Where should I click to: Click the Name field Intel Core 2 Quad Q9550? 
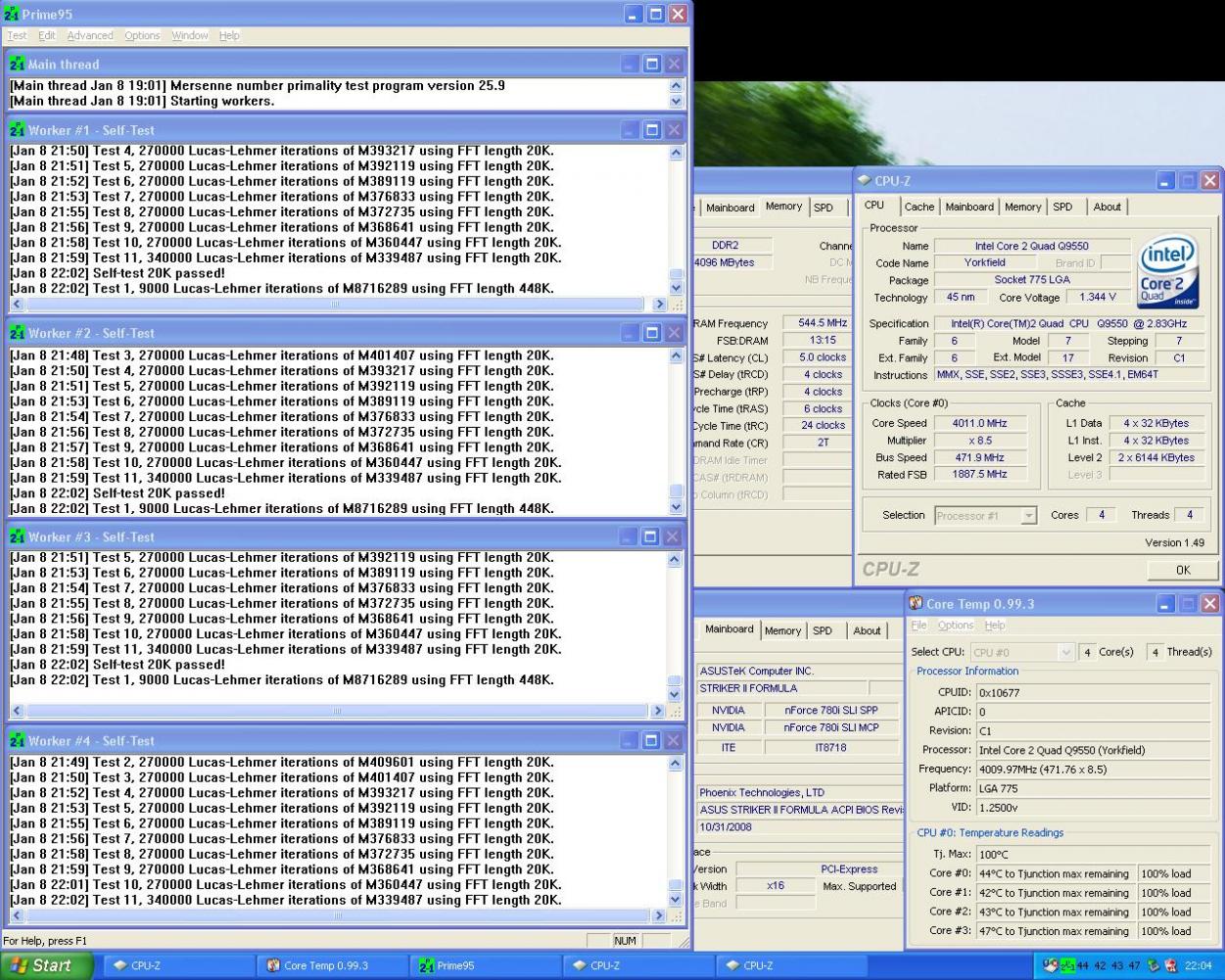[1032, 246]
